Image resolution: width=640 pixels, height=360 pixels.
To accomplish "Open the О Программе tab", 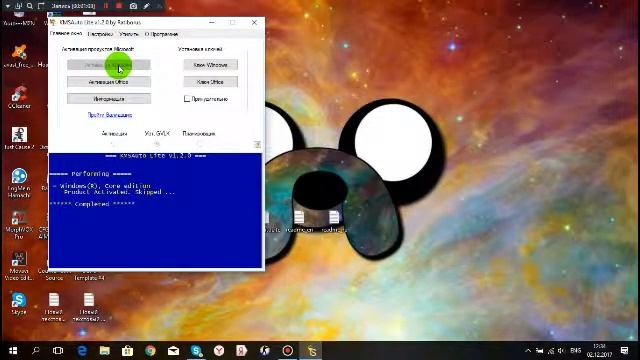I will 161,34.
